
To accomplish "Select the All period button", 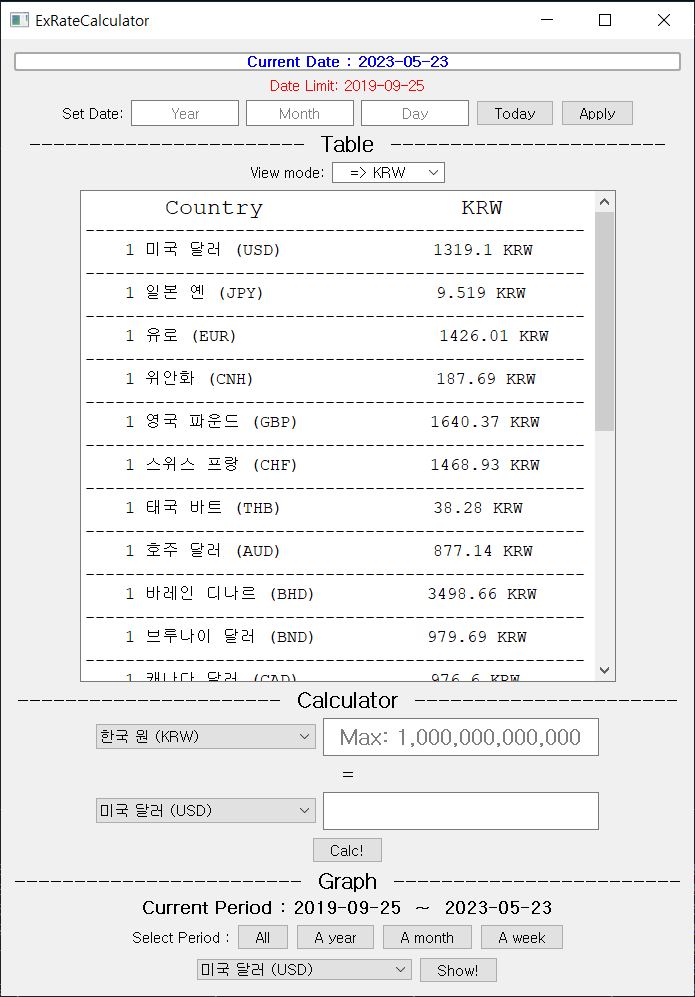I will (x=263, y=937).
